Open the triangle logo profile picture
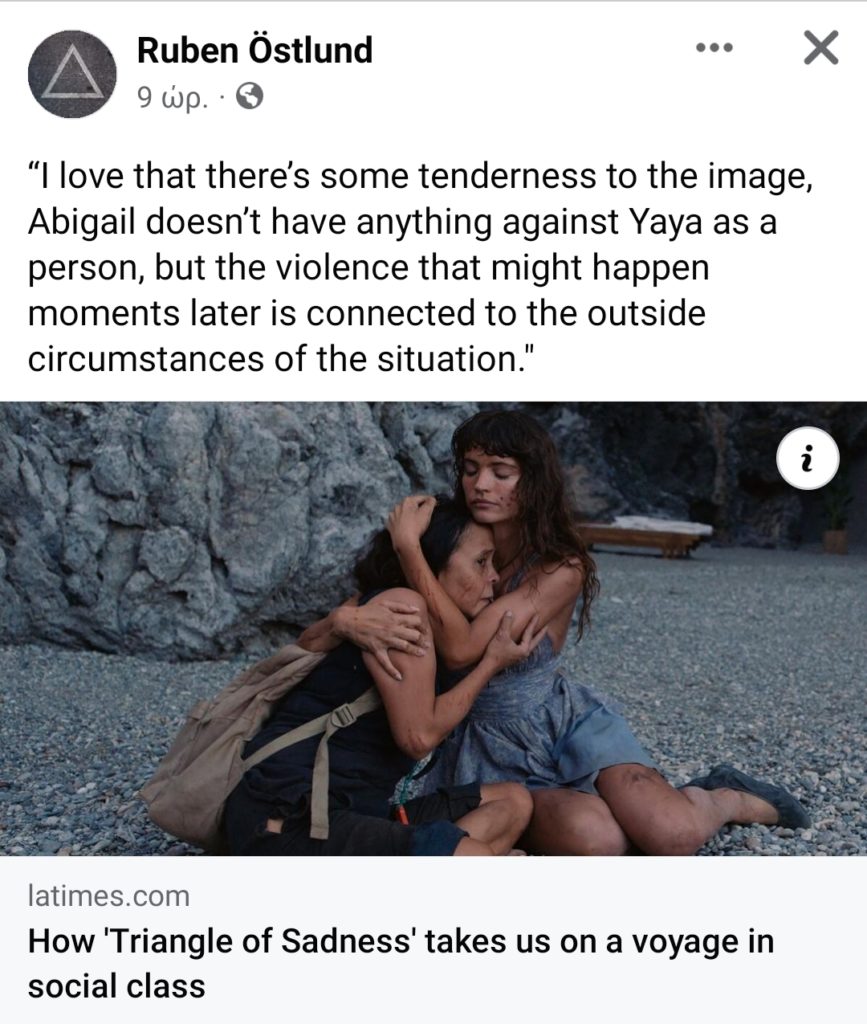Screen dimensions: 867x1024 pyautogui.click(x=72, y=73)
